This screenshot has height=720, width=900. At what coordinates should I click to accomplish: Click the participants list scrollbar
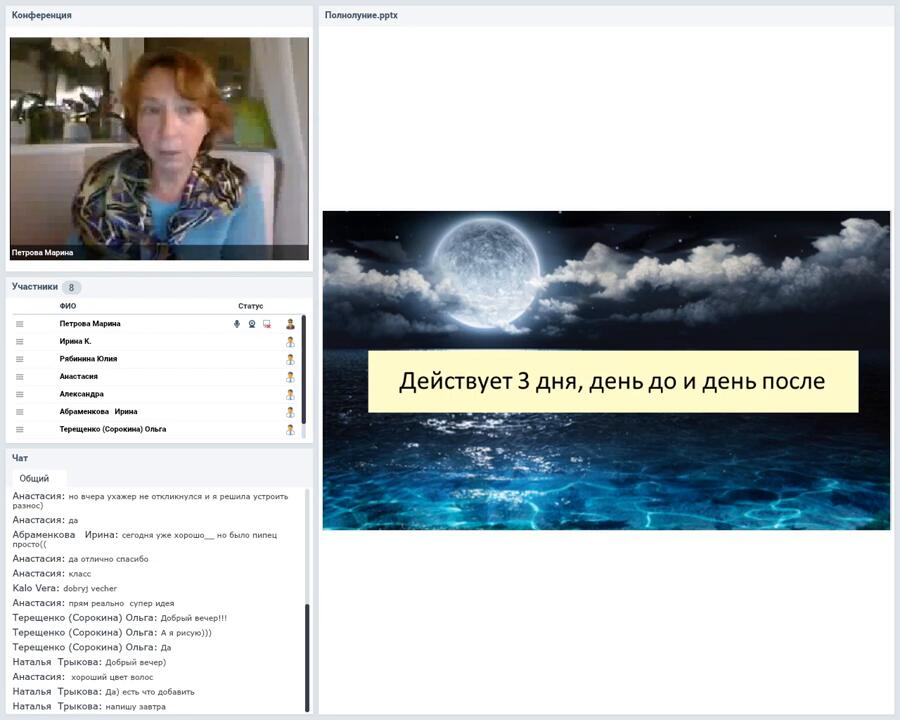point(303,370)
